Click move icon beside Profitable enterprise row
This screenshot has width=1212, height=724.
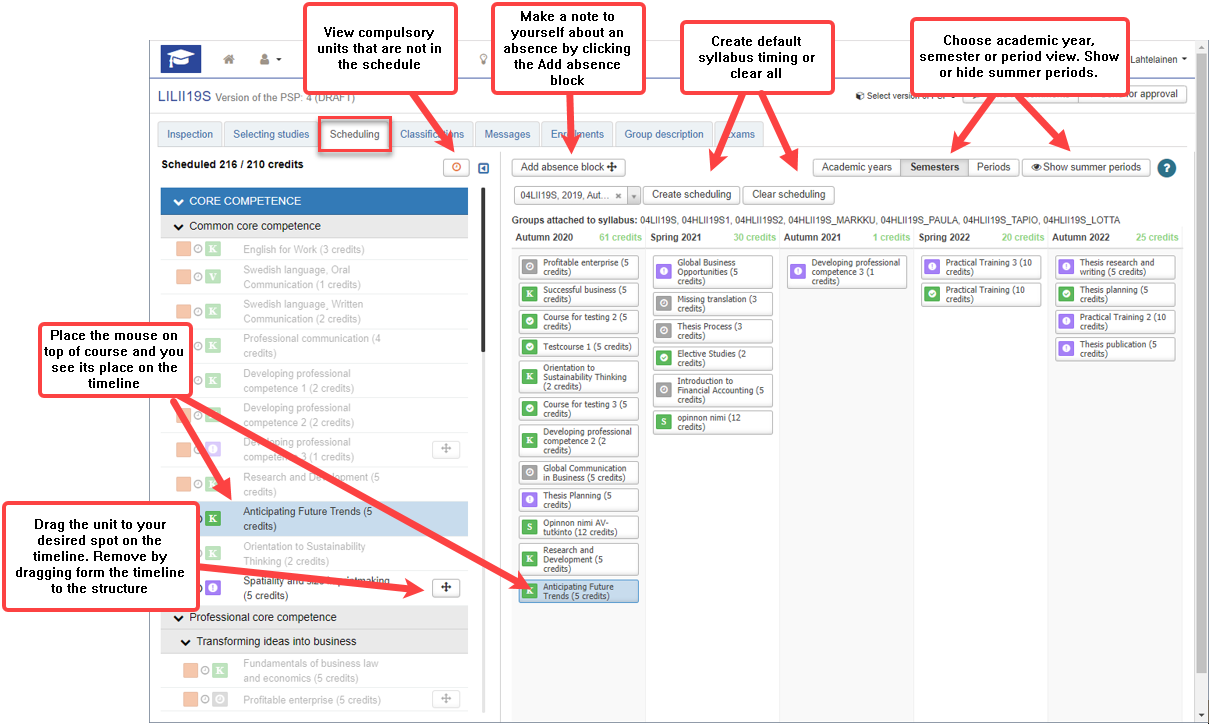446,700
